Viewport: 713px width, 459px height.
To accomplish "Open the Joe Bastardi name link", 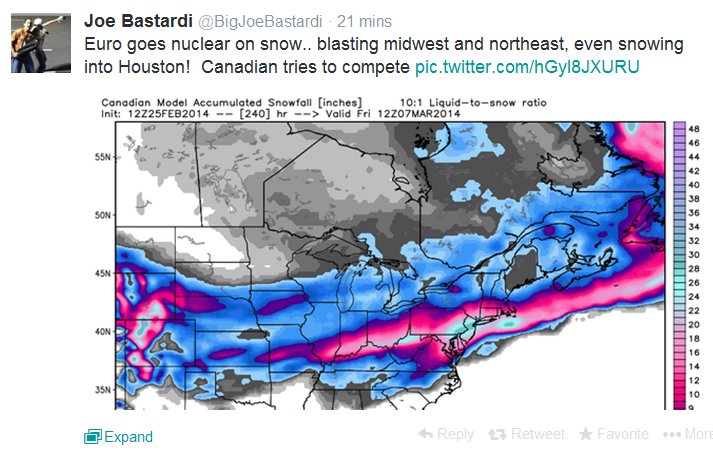I will [x=139, y=21].
